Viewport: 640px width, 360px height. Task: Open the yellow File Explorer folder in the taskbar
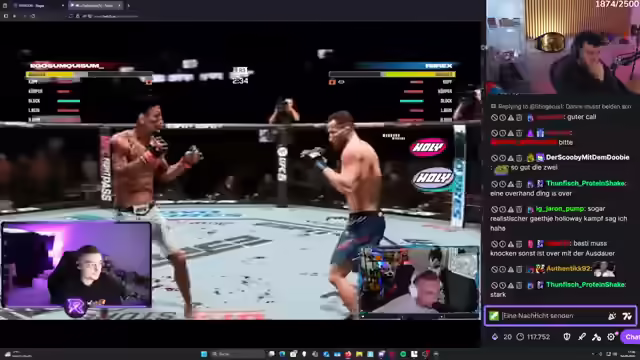359,354
